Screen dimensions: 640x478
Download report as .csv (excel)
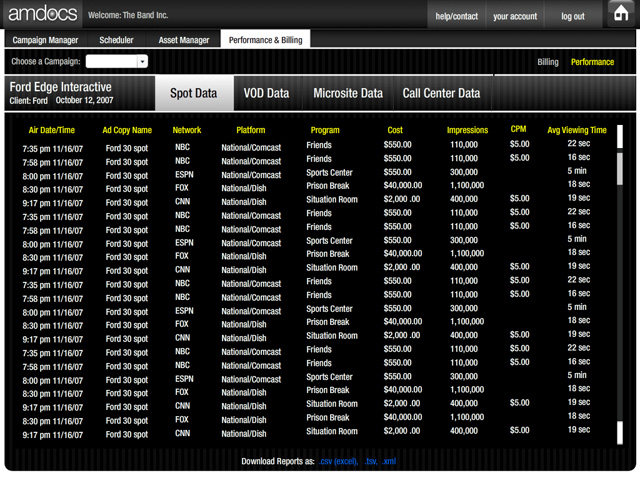point(338,461)
